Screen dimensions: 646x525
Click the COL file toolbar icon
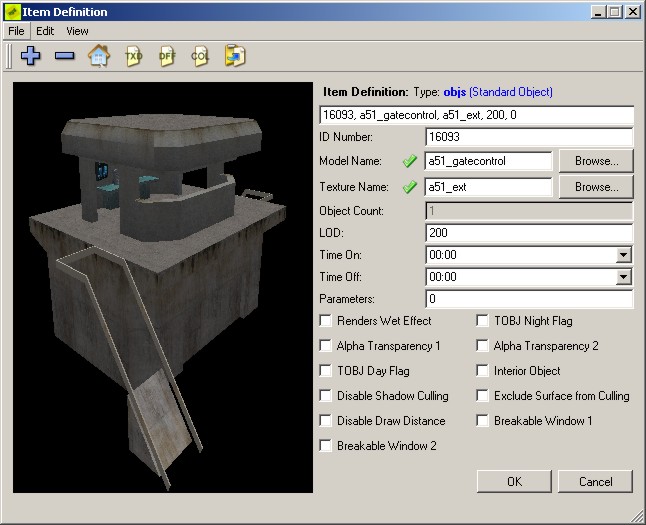coord(200,56)
